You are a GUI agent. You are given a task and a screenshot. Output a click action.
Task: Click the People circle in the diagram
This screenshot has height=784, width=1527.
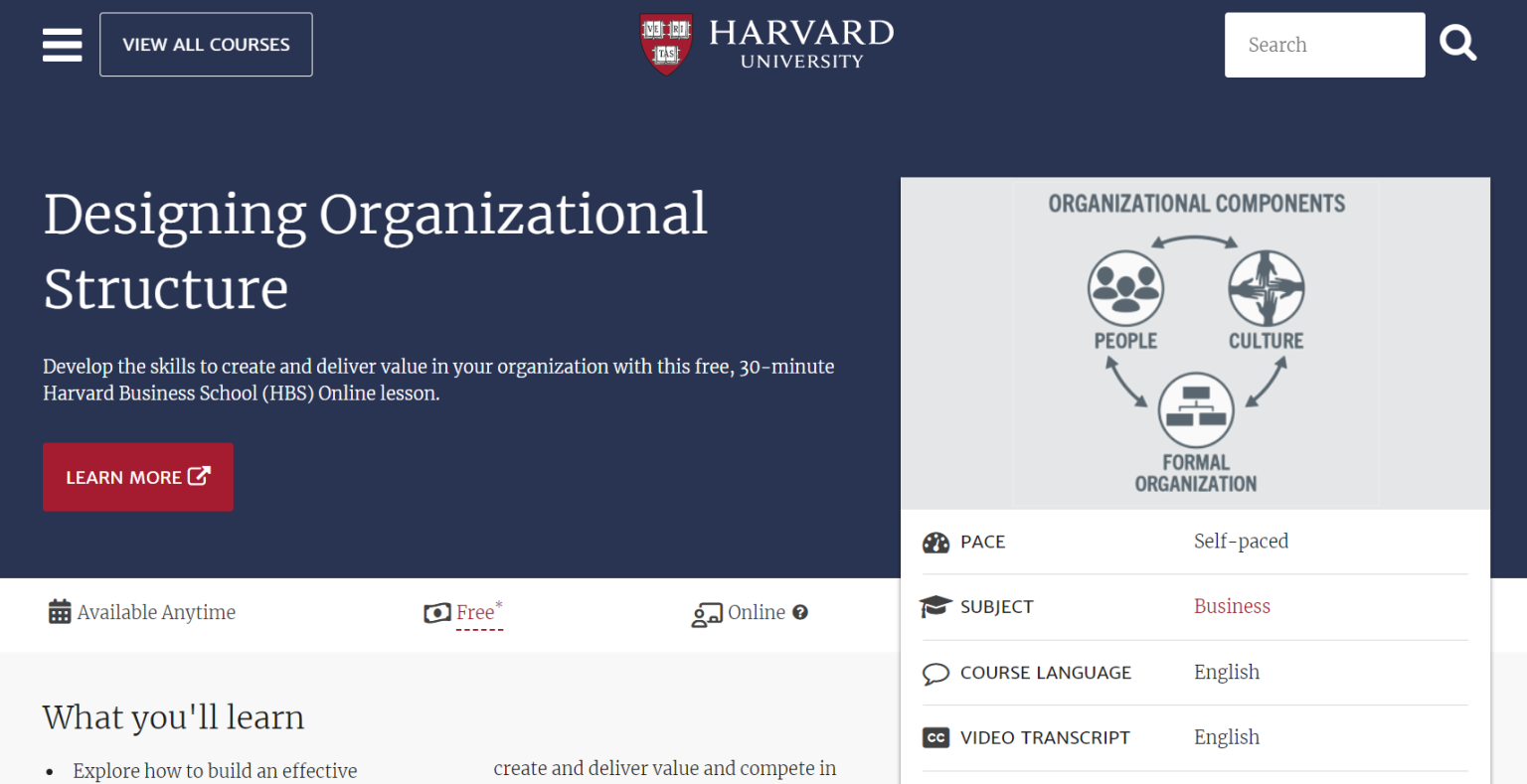(1125, 287)
